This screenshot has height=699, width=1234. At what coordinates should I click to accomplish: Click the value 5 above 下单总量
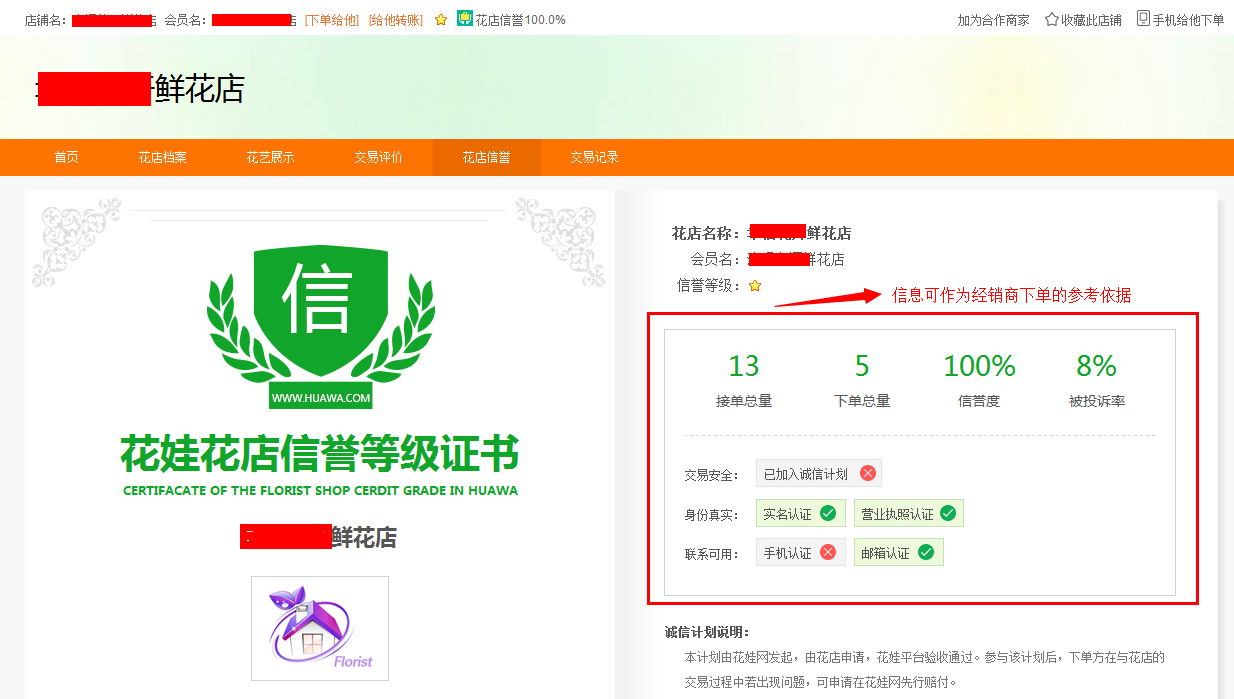click(x=862, y=366)
